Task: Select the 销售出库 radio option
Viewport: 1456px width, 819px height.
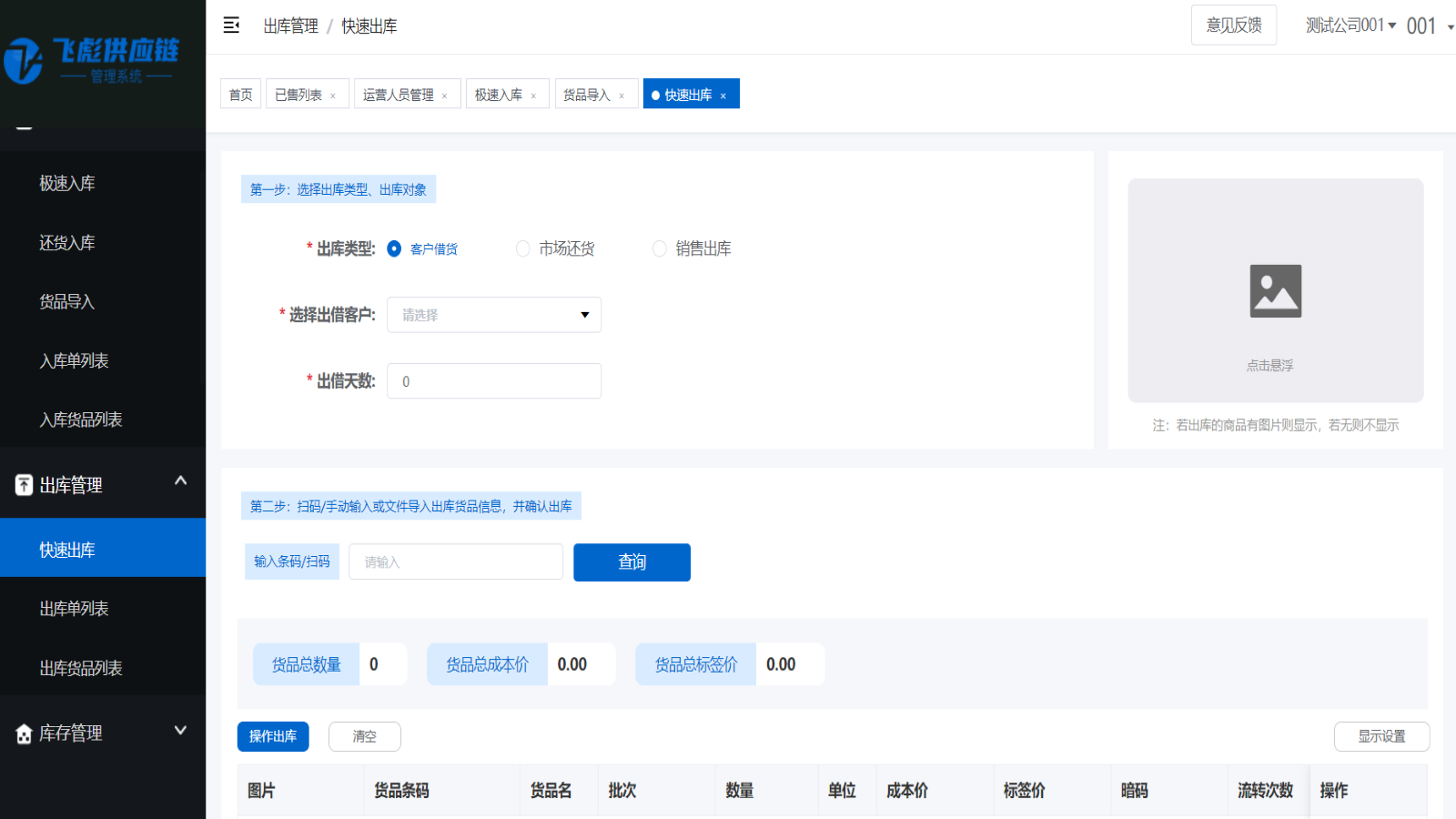Action: (x=659, y=248)
